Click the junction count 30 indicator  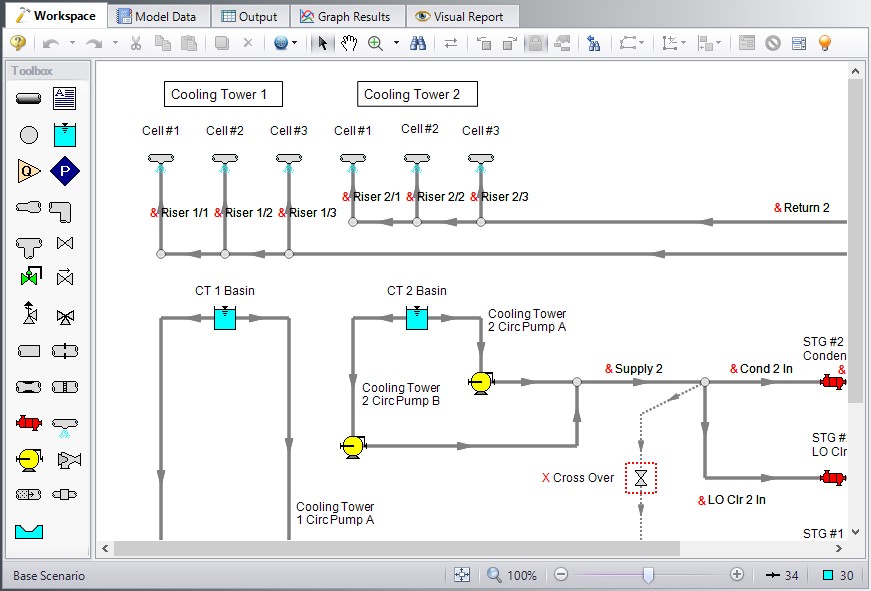click(838, 575)
